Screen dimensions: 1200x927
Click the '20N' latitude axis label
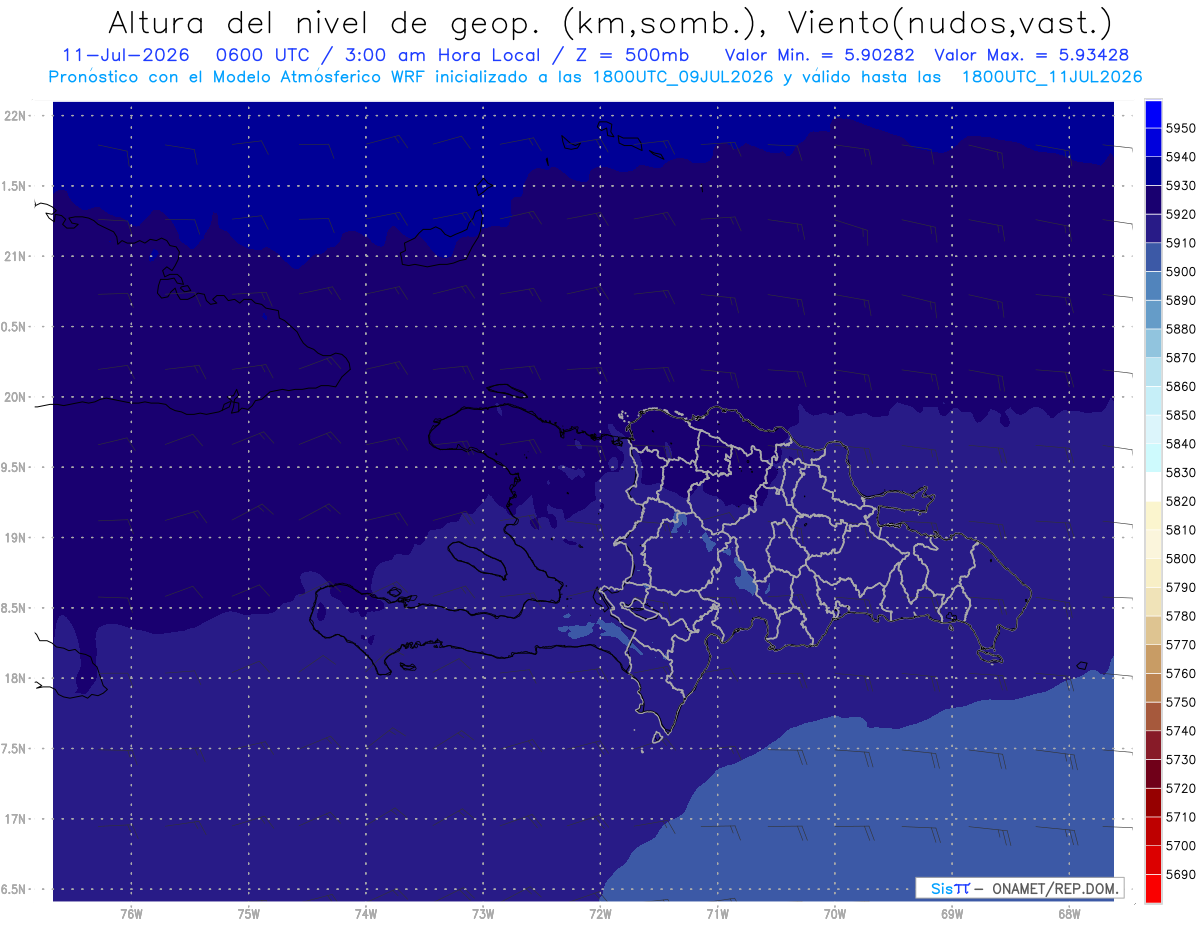[14, 397]
